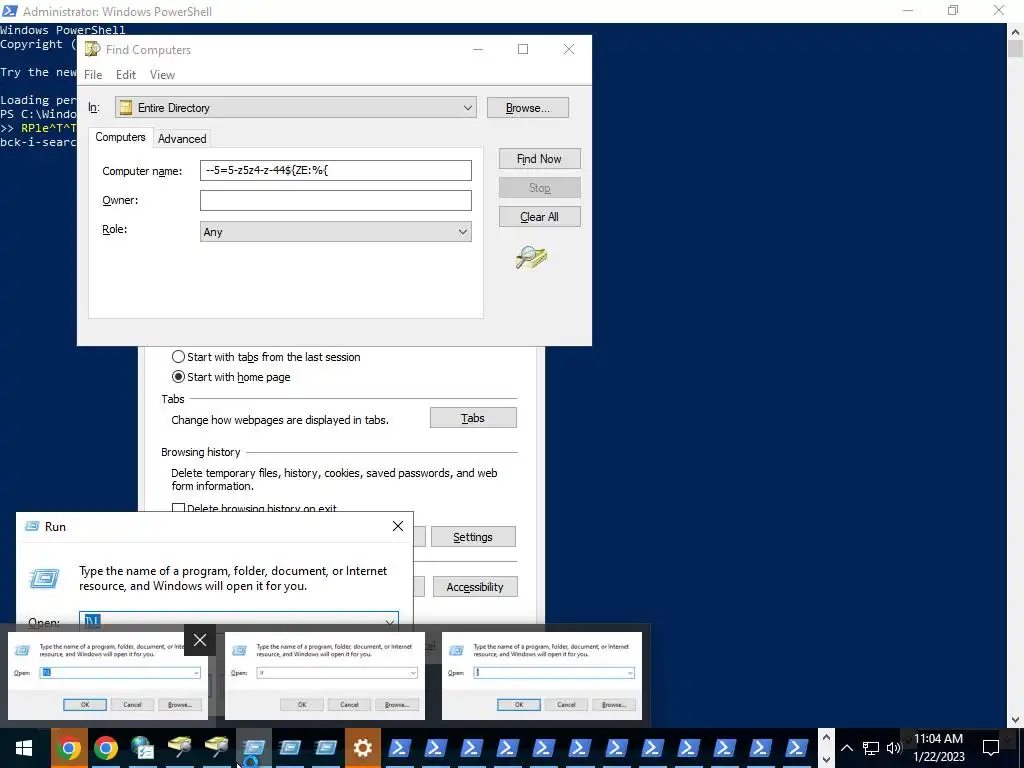Show hidden system tray icons chevron
The image size is (1024, 768).
(846, 748)
